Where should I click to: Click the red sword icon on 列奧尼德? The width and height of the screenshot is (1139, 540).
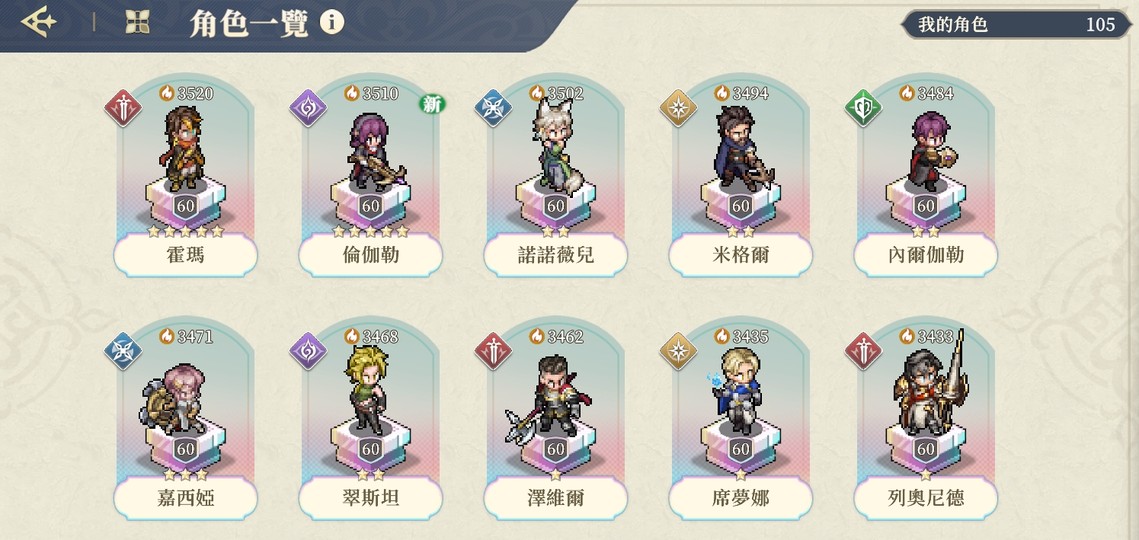pyautogui.click(x=863, y=352)
